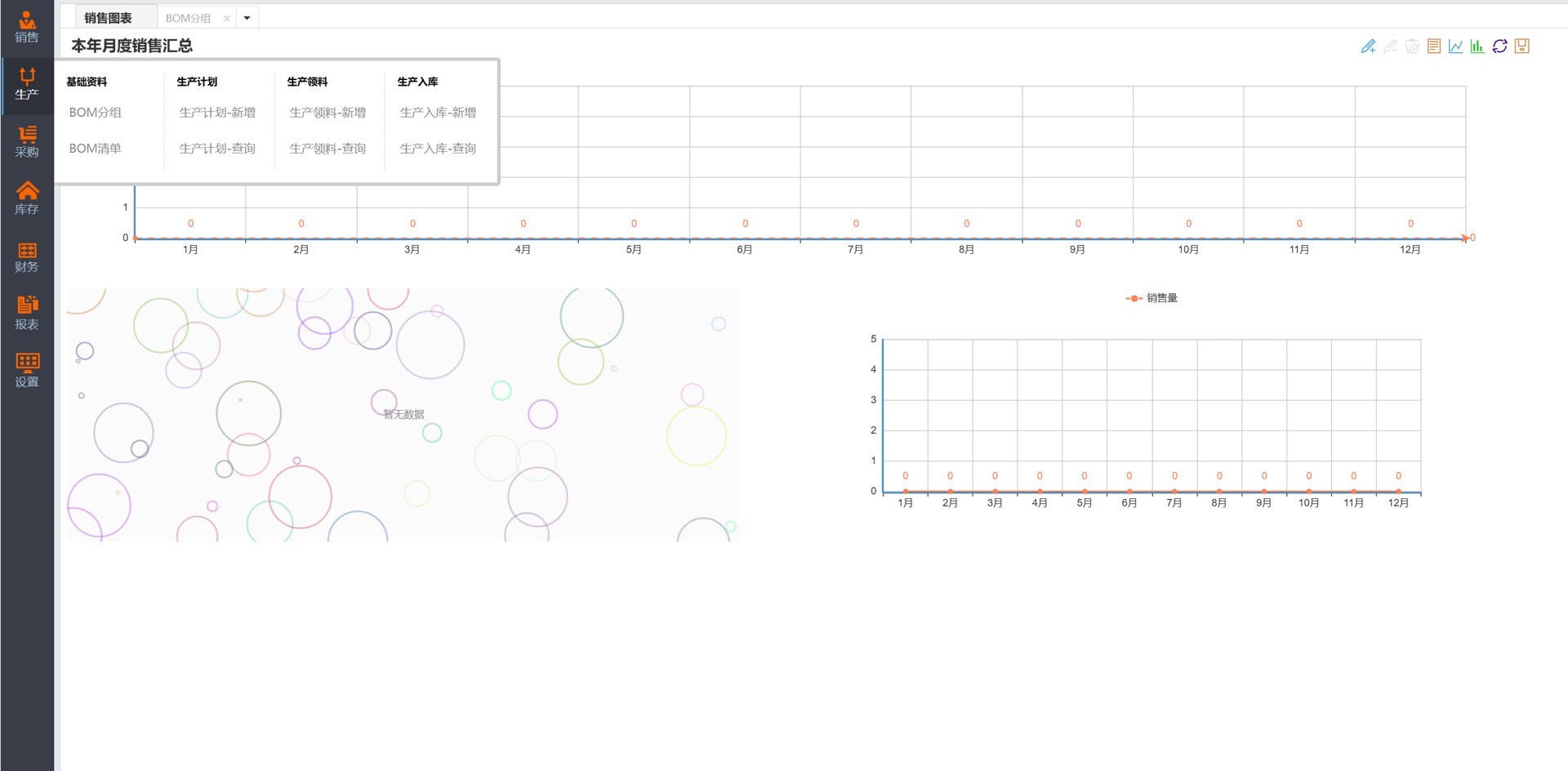The width and height of the screenshot is (1568, 771).
Task: Select 生产领料-新增 menu item
Action: coord(327,113)
